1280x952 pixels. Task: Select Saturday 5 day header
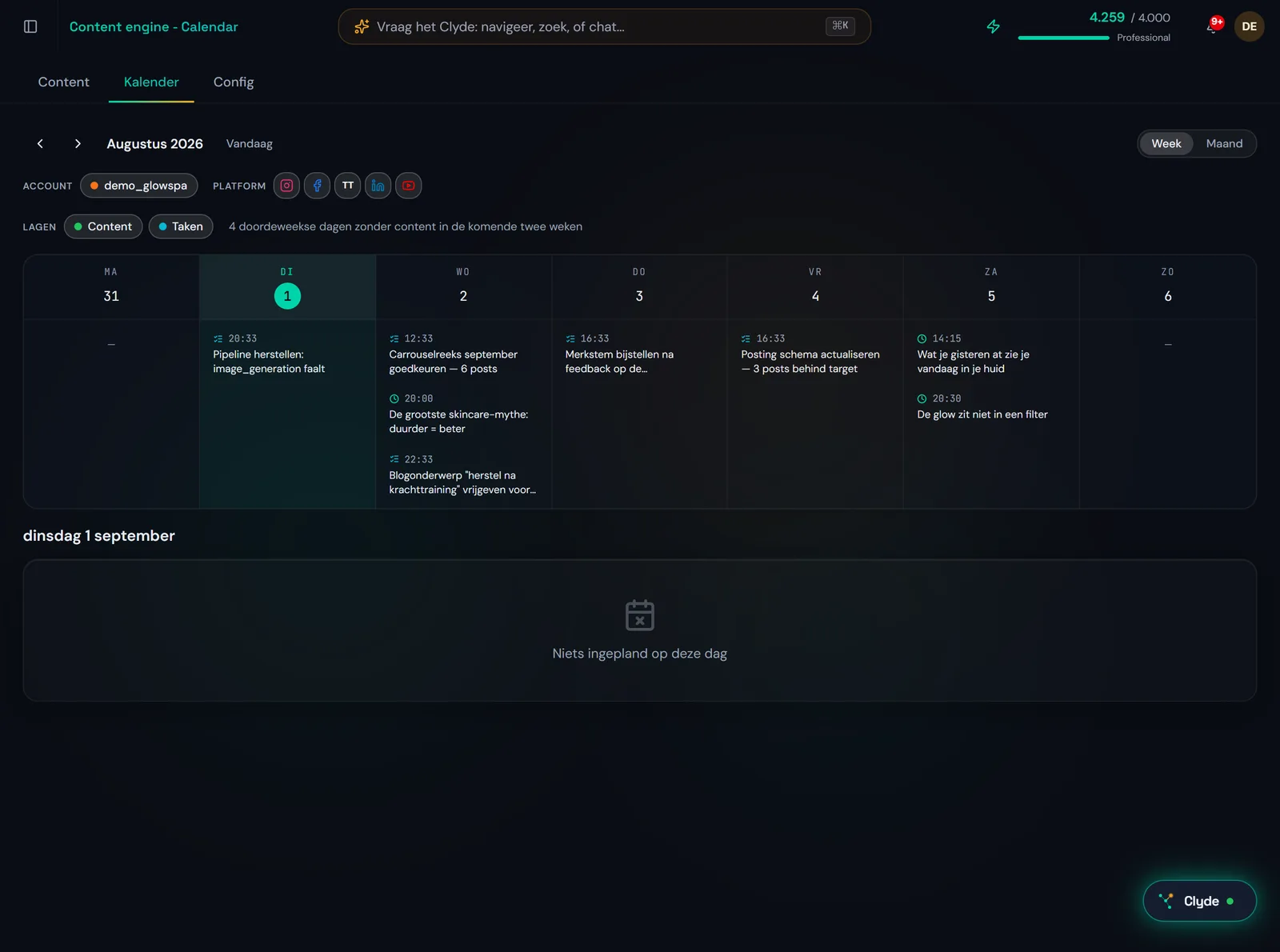coord(991,287)
